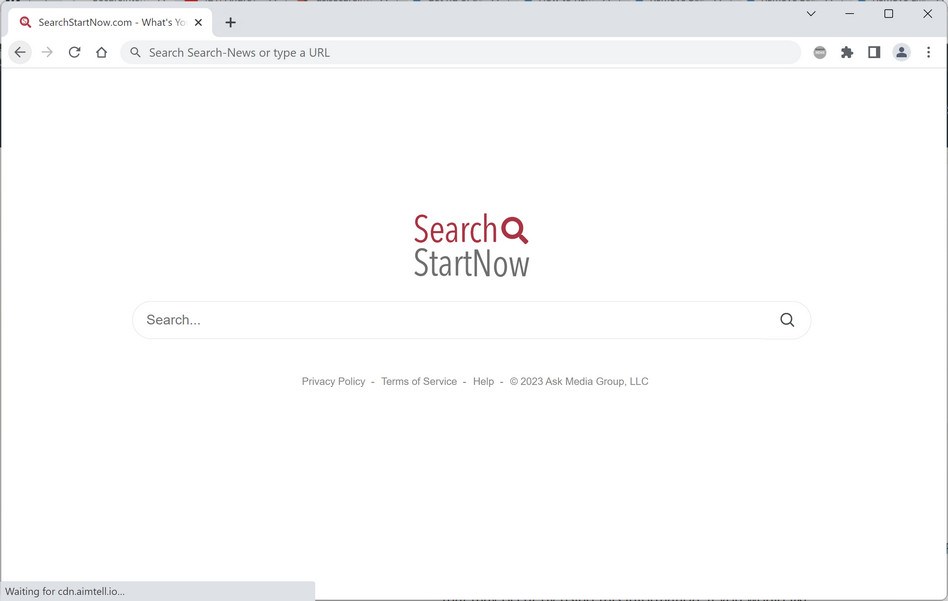Open the Extensions puzzle menu
The height and width of the screenshot is (601, 948).
click(847, 53)
